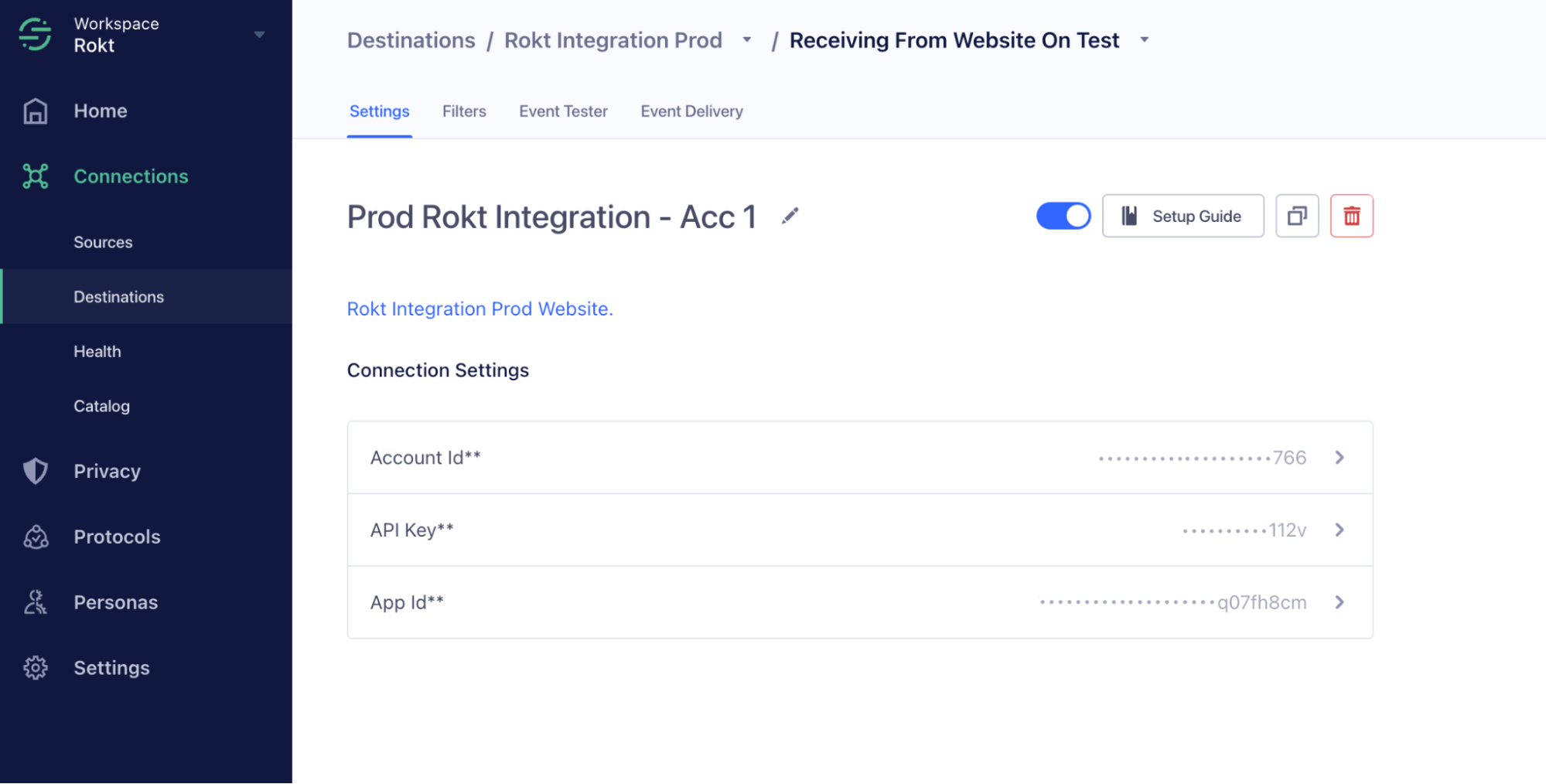This screenshot has height=784, width=1546.
Task: Click the Personas icon in sidebar
Action: click(x=36, y=602)
